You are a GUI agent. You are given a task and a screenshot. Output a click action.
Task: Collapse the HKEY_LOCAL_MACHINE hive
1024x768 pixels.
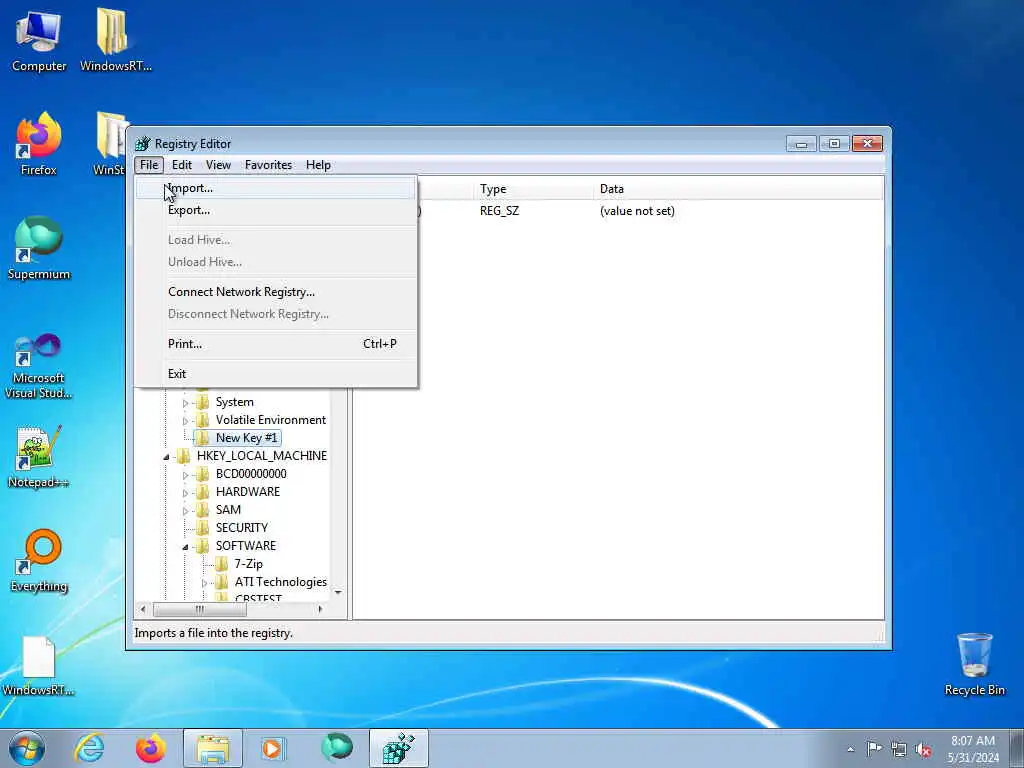(167, 456)
